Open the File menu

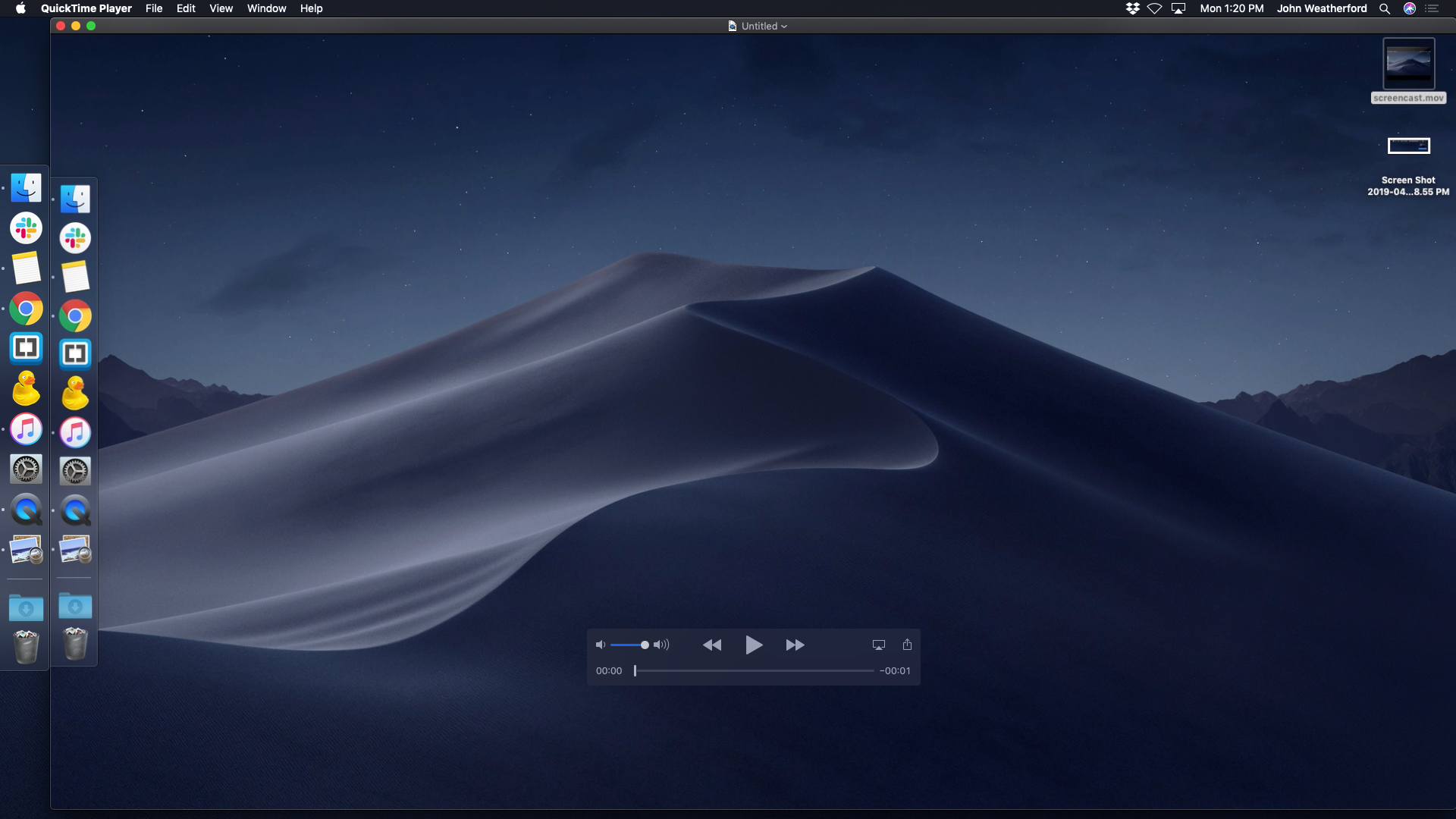tap(154, 8)
